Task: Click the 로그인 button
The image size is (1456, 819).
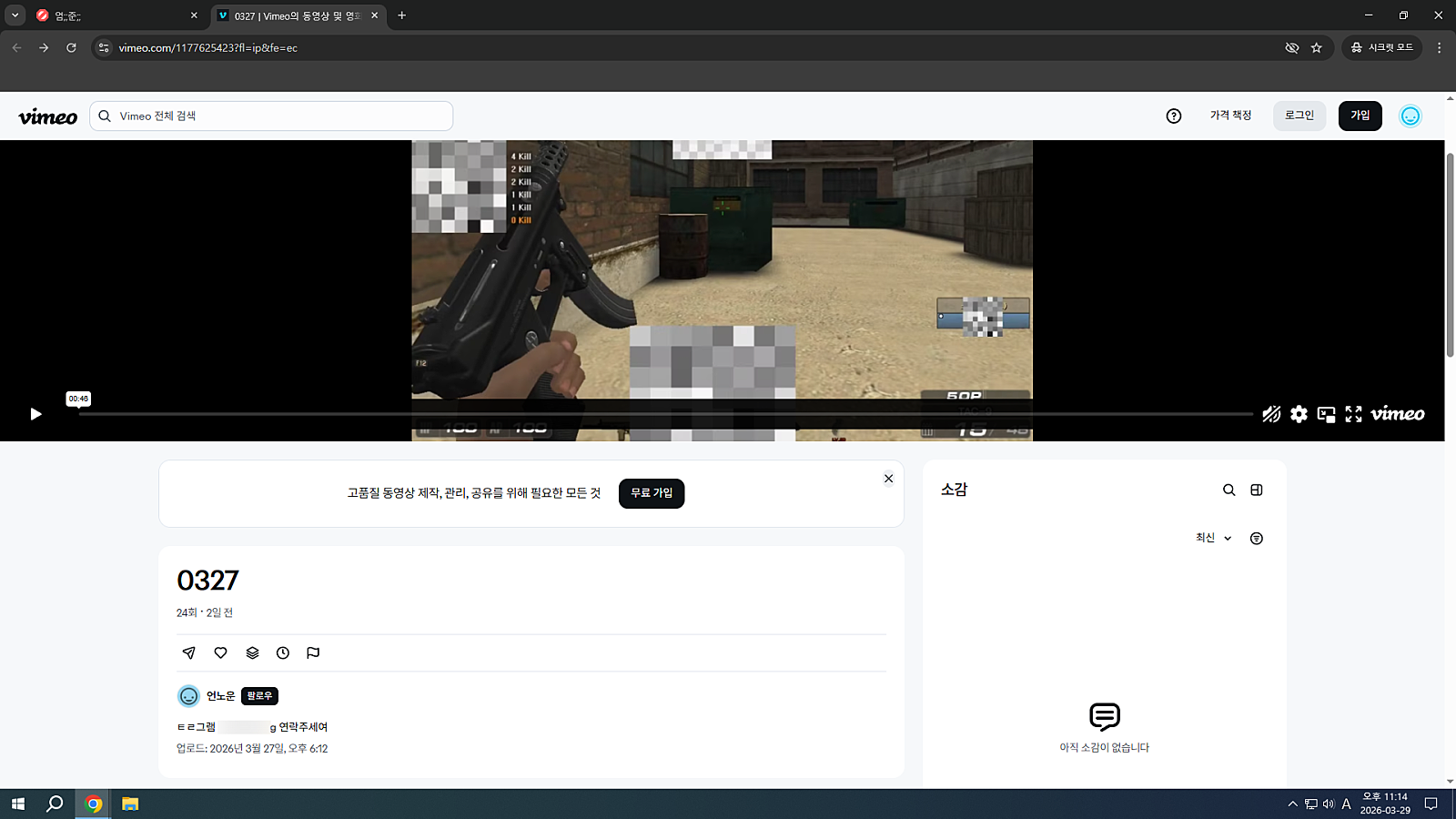Action: 1299,116
